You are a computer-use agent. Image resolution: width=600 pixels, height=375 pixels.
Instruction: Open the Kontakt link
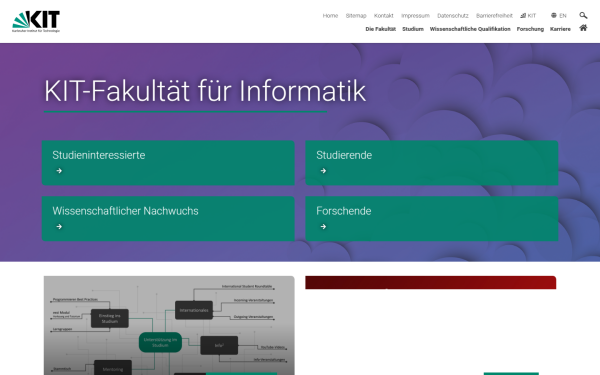coord(383,16)
